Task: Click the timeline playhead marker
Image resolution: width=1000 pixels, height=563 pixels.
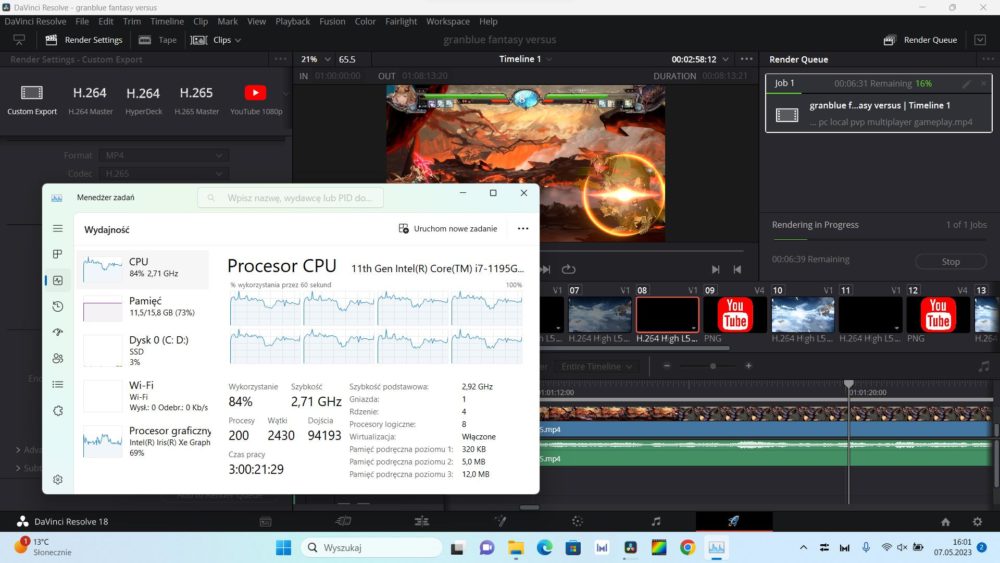Action: (849, 384)
